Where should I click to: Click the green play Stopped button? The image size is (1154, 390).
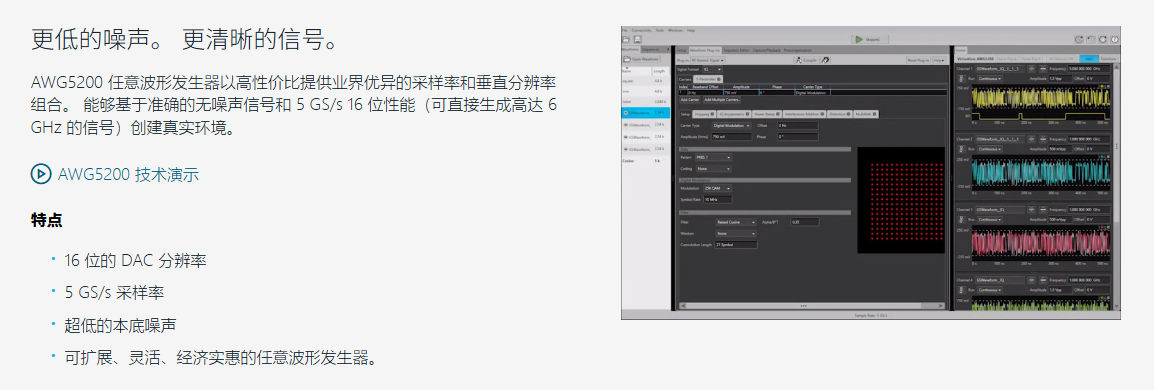pyautogui.click(x=869, y=39)
